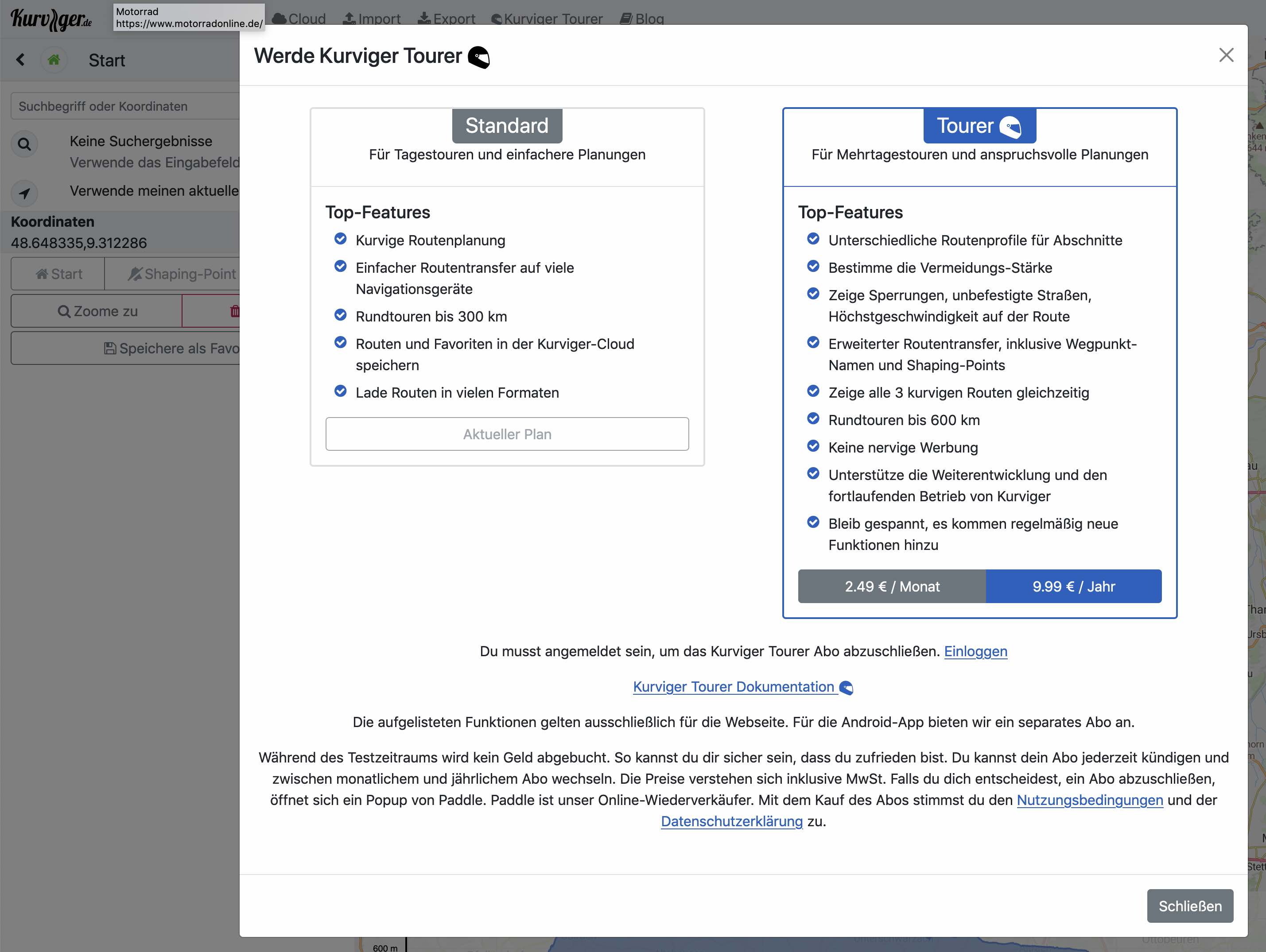Screen dimensions: 1266x952
Task: Click helmet icon beside dialog title
Action: [x=478, y=57]
